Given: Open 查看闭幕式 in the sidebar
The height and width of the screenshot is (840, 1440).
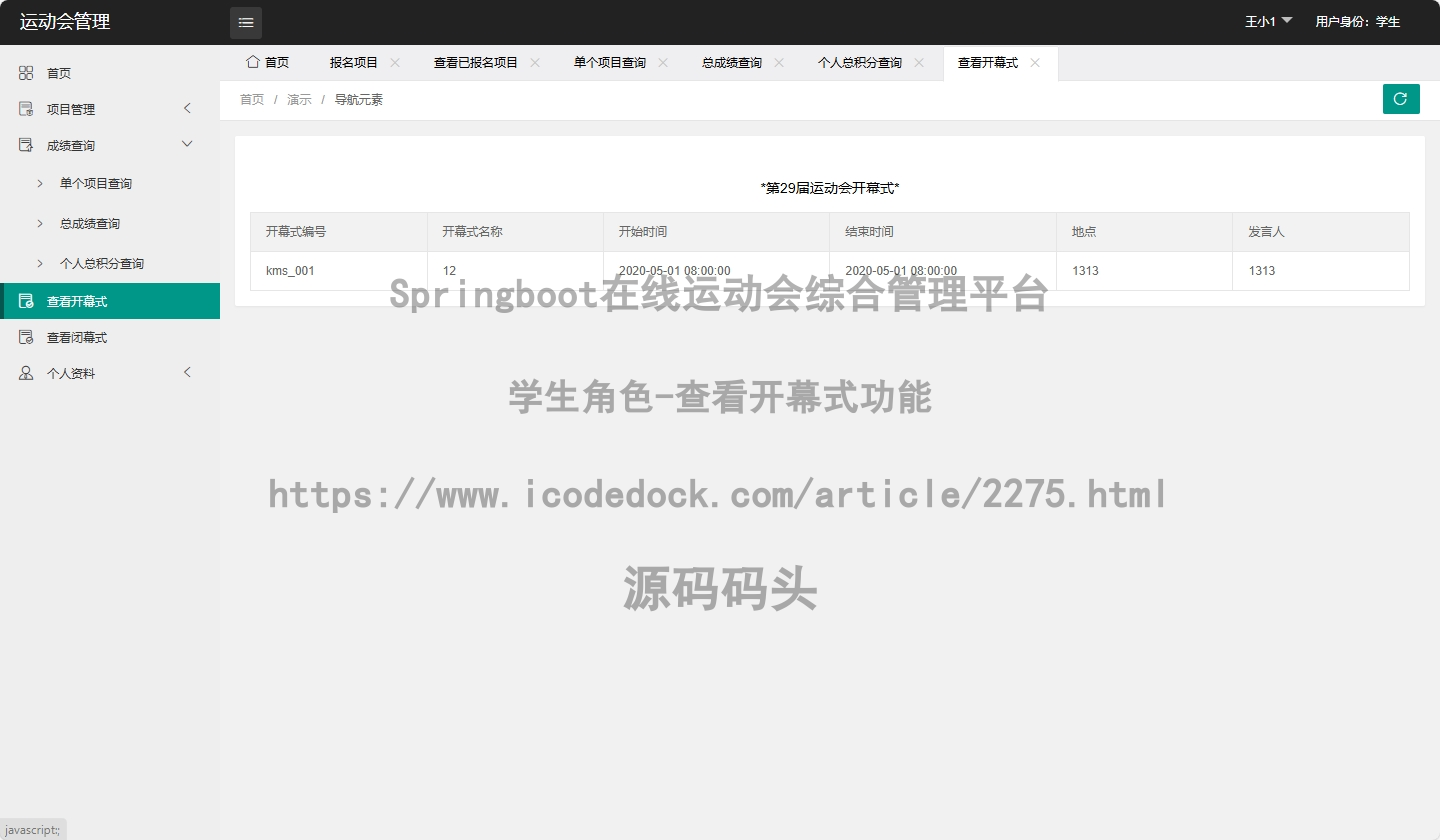Looking at the screenshot, I should pyautogui.click(x=110, y=337).
